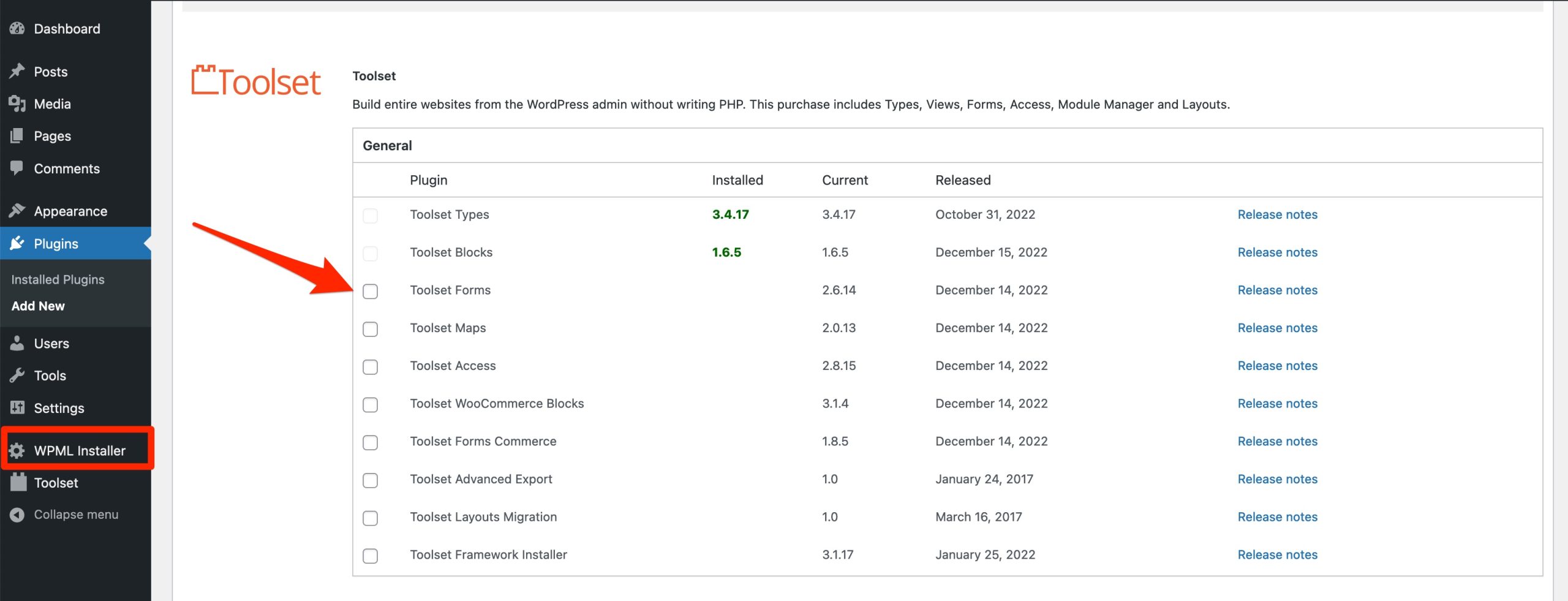Click the Pages document icon
Screen dimensions: 1568x601
click(17, 136)
